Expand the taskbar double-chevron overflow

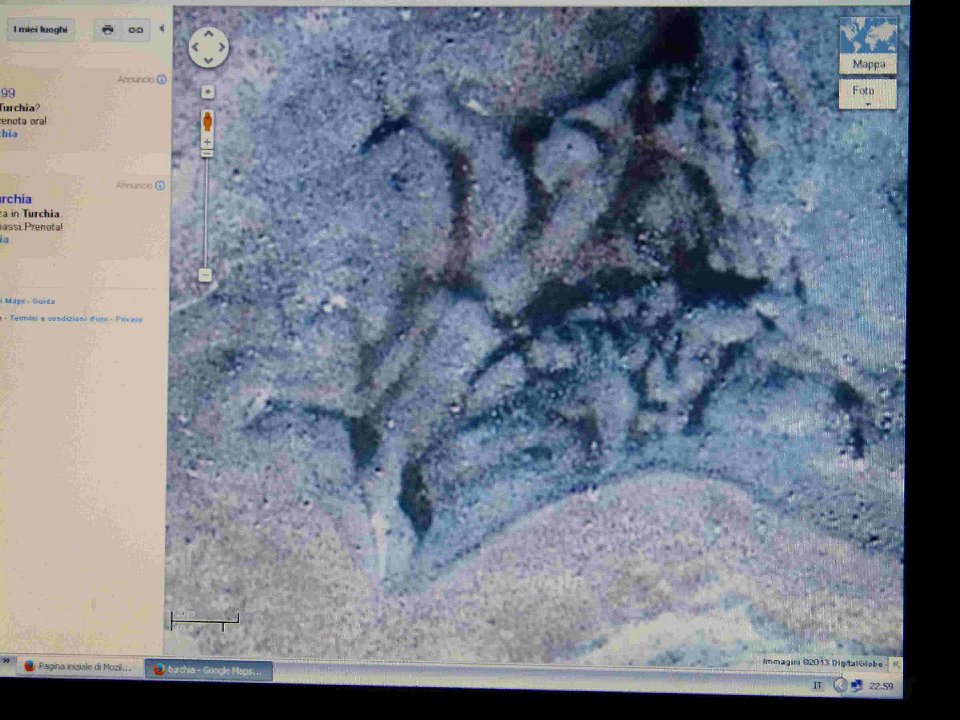(7, 661)
